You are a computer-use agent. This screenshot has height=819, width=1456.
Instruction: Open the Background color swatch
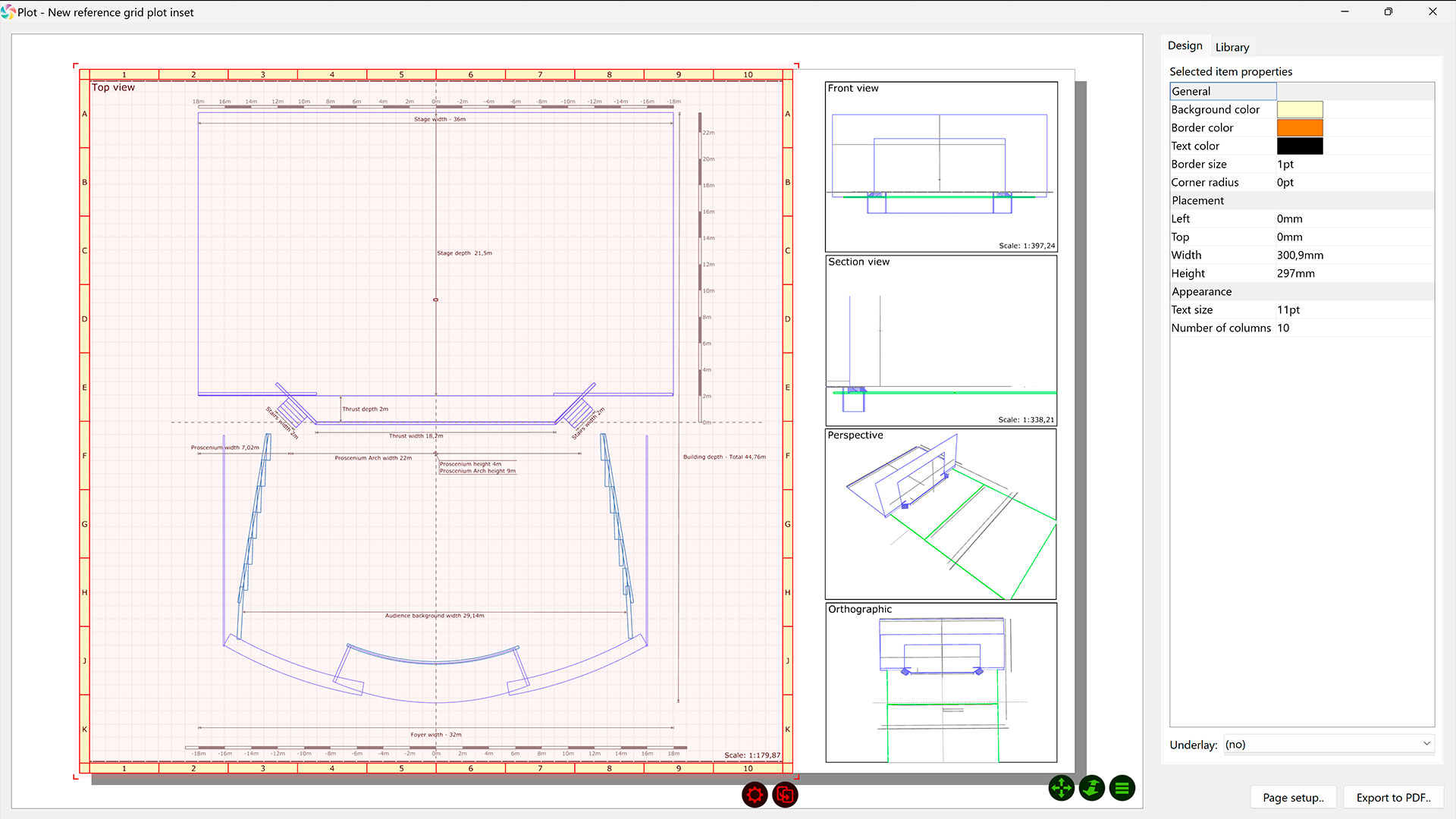(1300, 109)
